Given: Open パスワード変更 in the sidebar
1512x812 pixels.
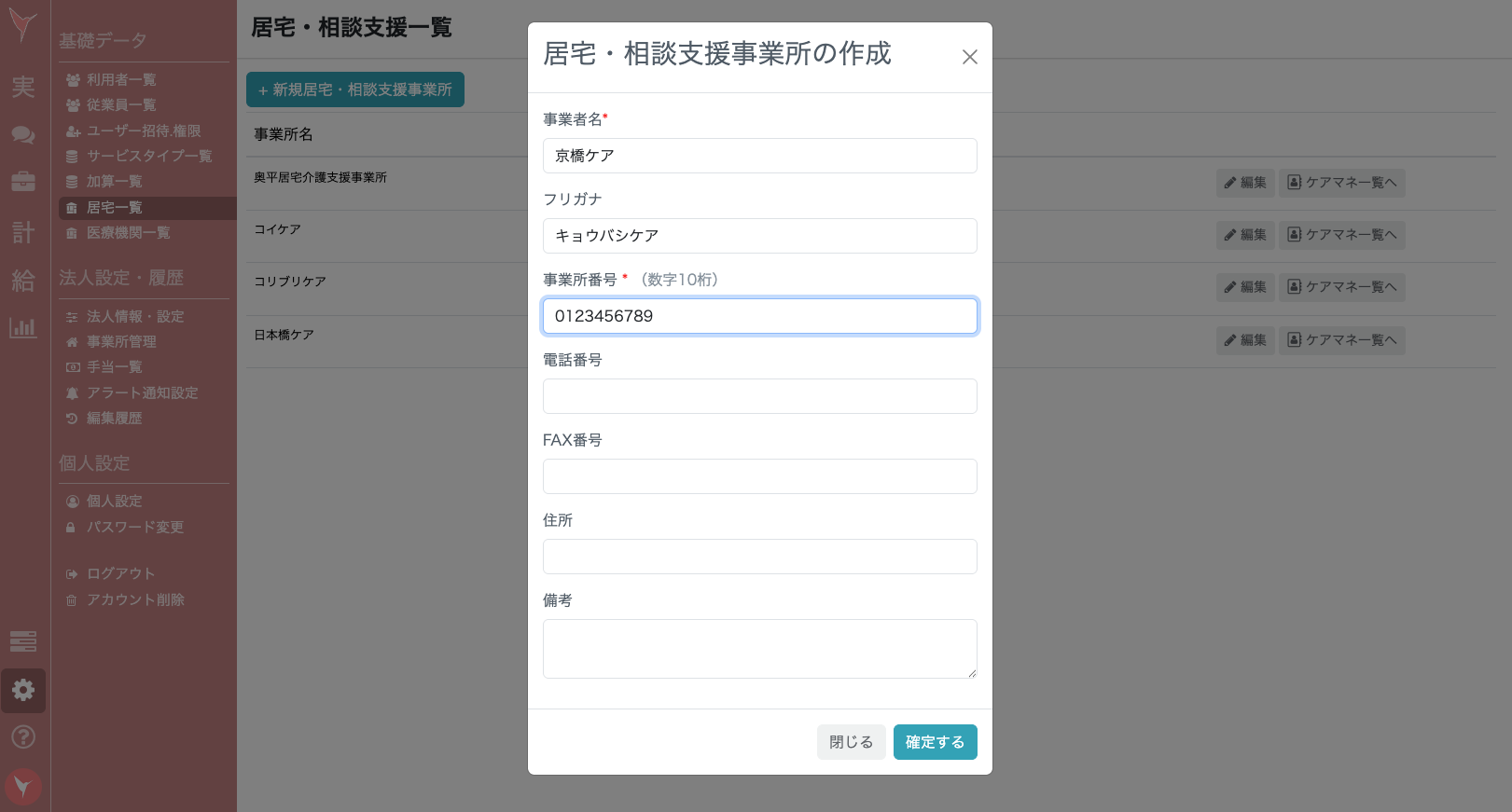Looking at the screenshot, I should click(135, 528).
